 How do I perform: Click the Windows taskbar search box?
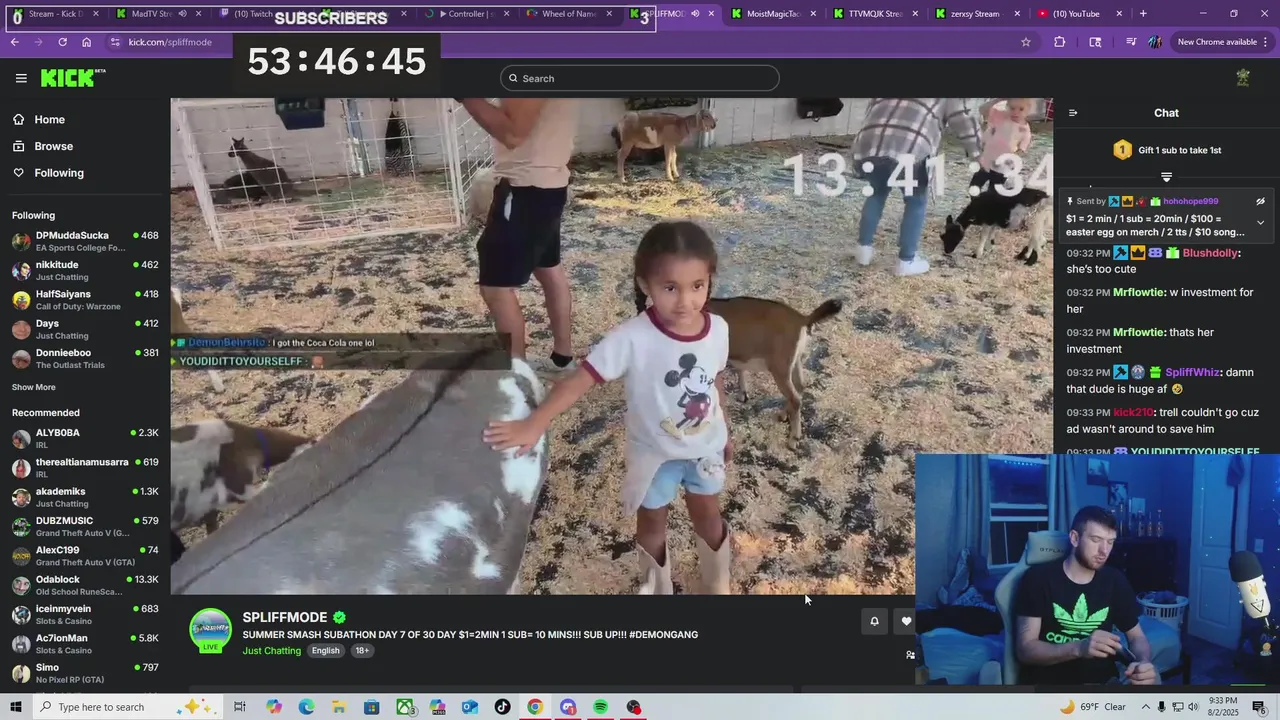pos(126,707)
